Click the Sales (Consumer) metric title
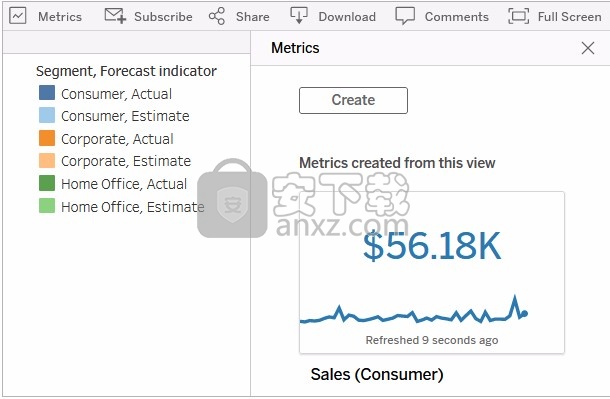Image resolution: width=610 pixels, height=399 pixels. (x=377, y=374)
